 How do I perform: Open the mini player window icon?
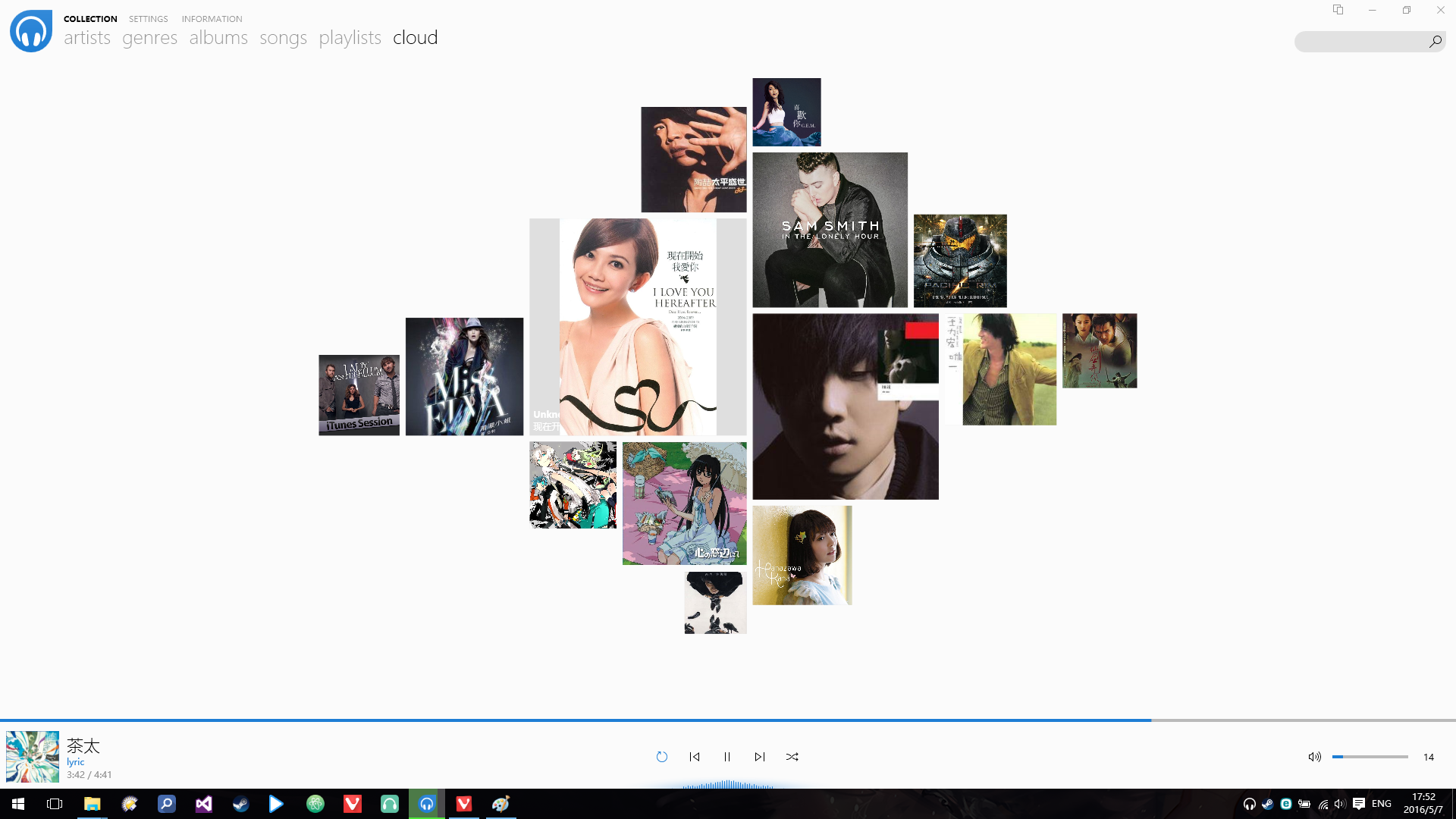pyautogui.click(x=1338, y=10)
